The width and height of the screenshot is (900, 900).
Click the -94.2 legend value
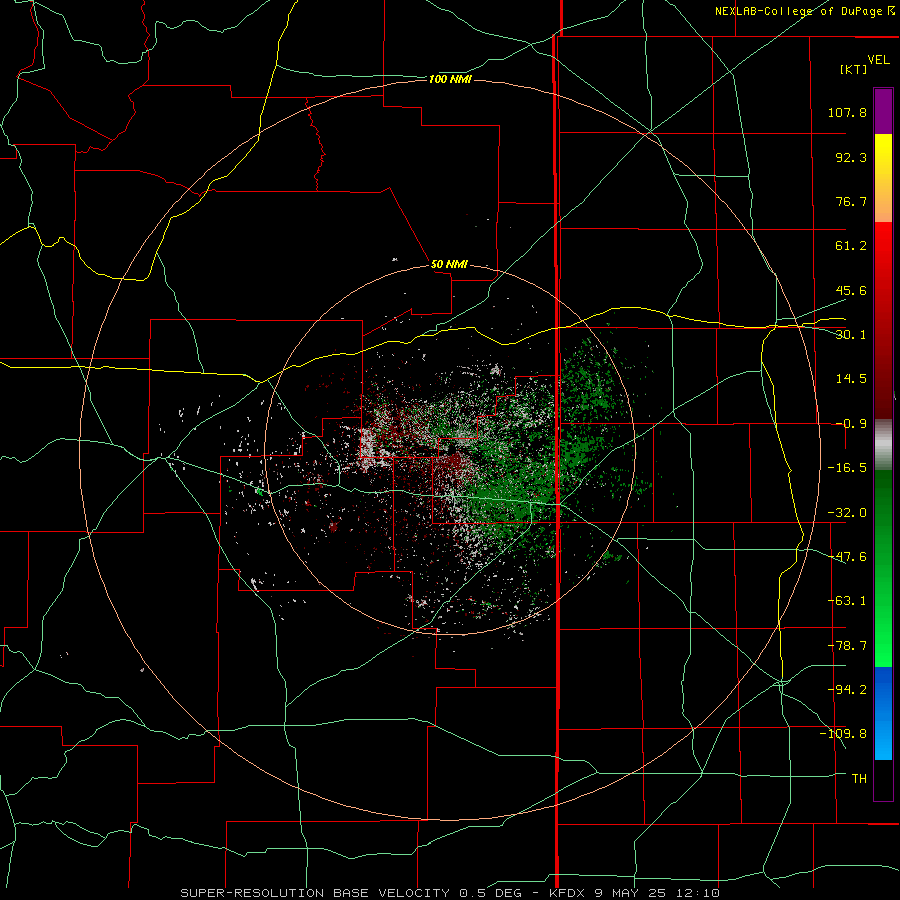click(x=847, y=689)
